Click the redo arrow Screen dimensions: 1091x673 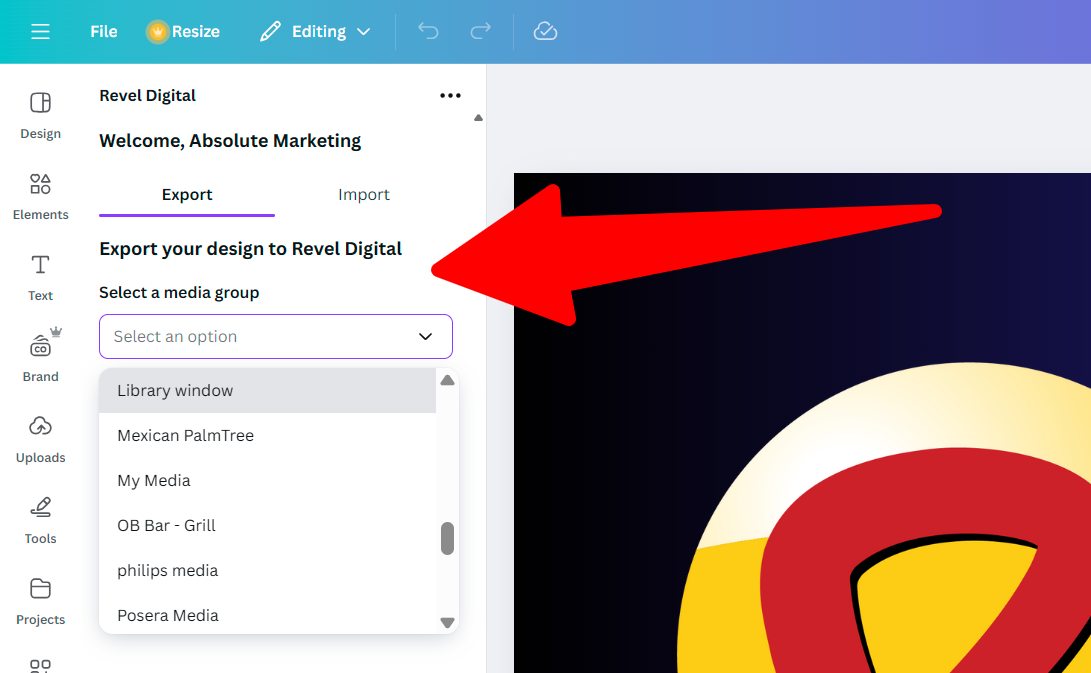480,31
